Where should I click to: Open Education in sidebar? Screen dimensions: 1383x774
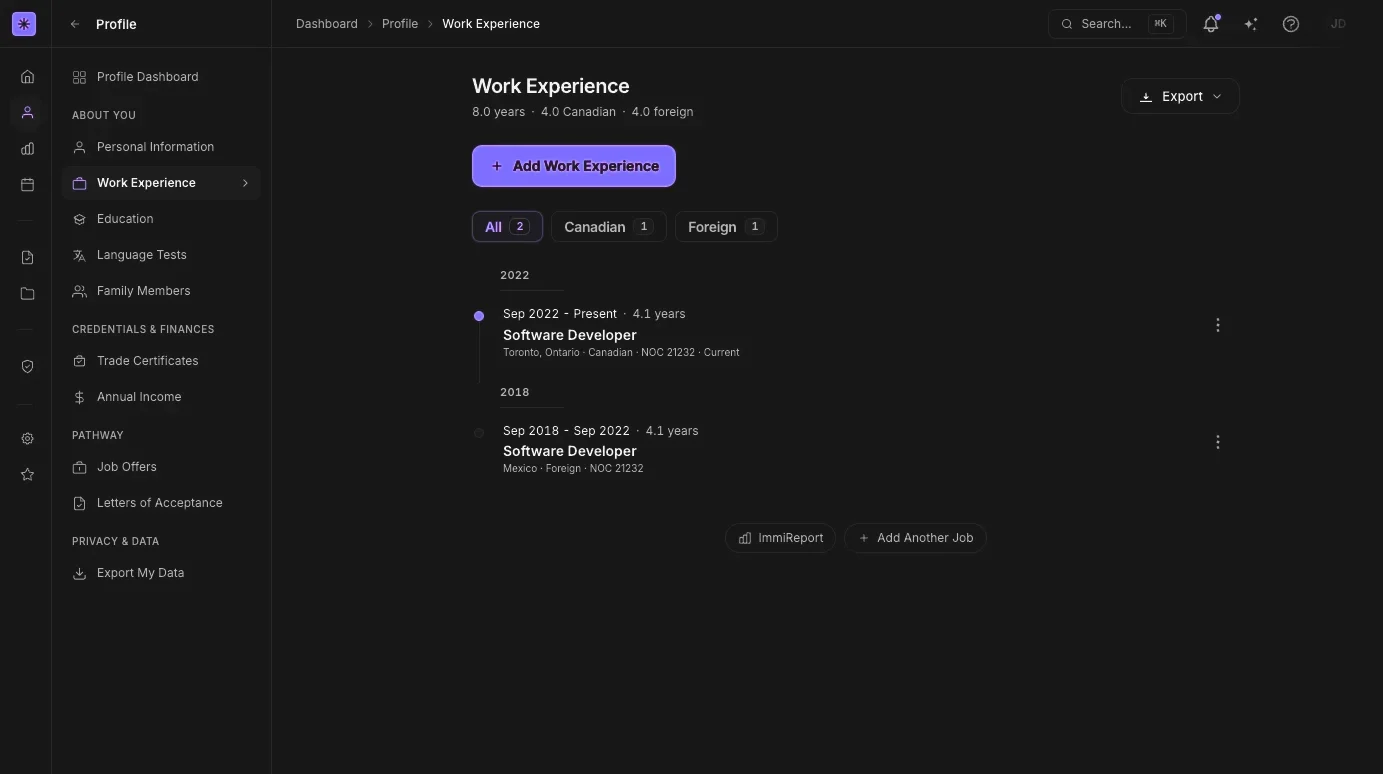point(161,219)
